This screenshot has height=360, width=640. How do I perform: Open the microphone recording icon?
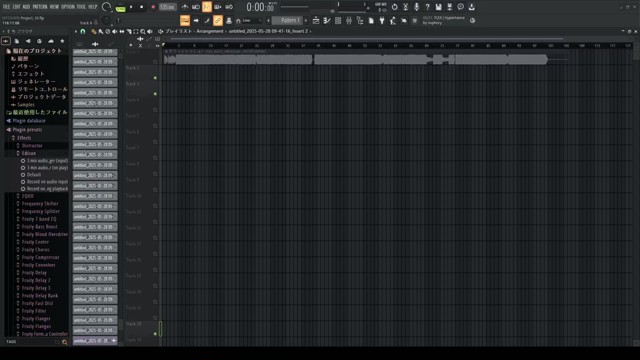[416, 7]
